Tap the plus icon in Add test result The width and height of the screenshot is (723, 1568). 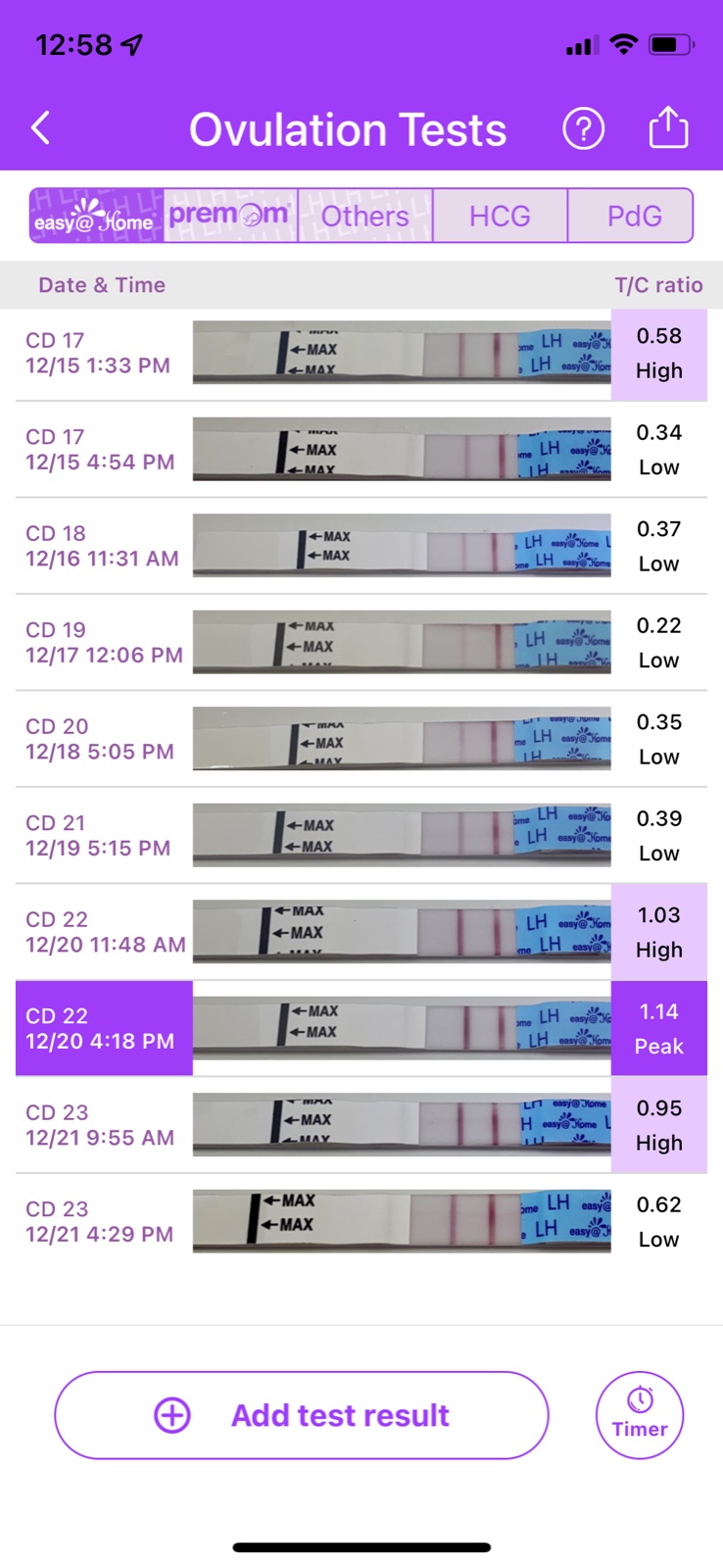click(172, 1415)
